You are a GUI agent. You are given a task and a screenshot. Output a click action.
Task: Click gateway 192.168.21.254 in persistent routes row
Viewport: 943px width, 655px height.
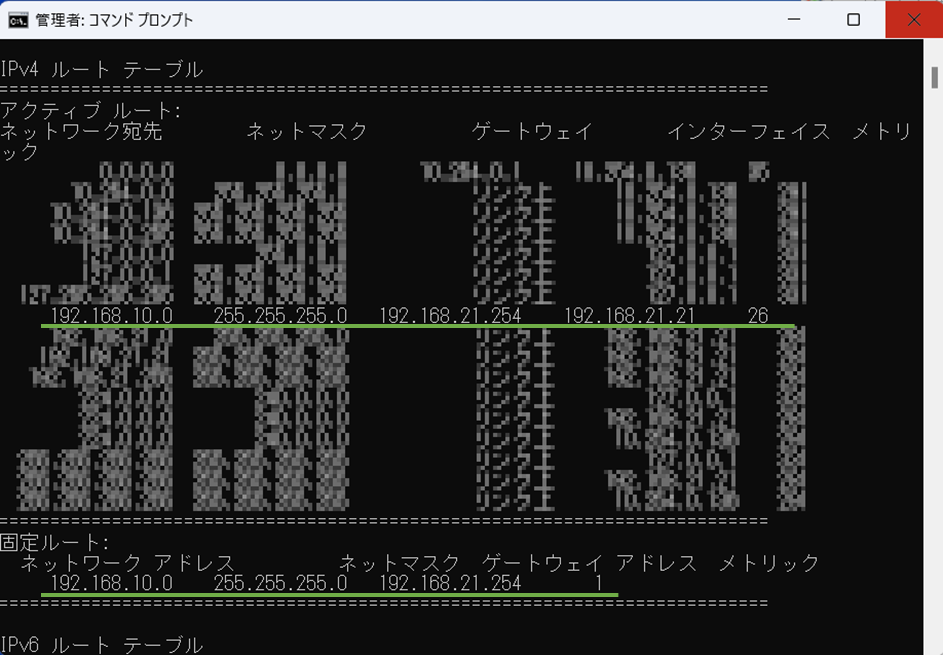[450, 583]
